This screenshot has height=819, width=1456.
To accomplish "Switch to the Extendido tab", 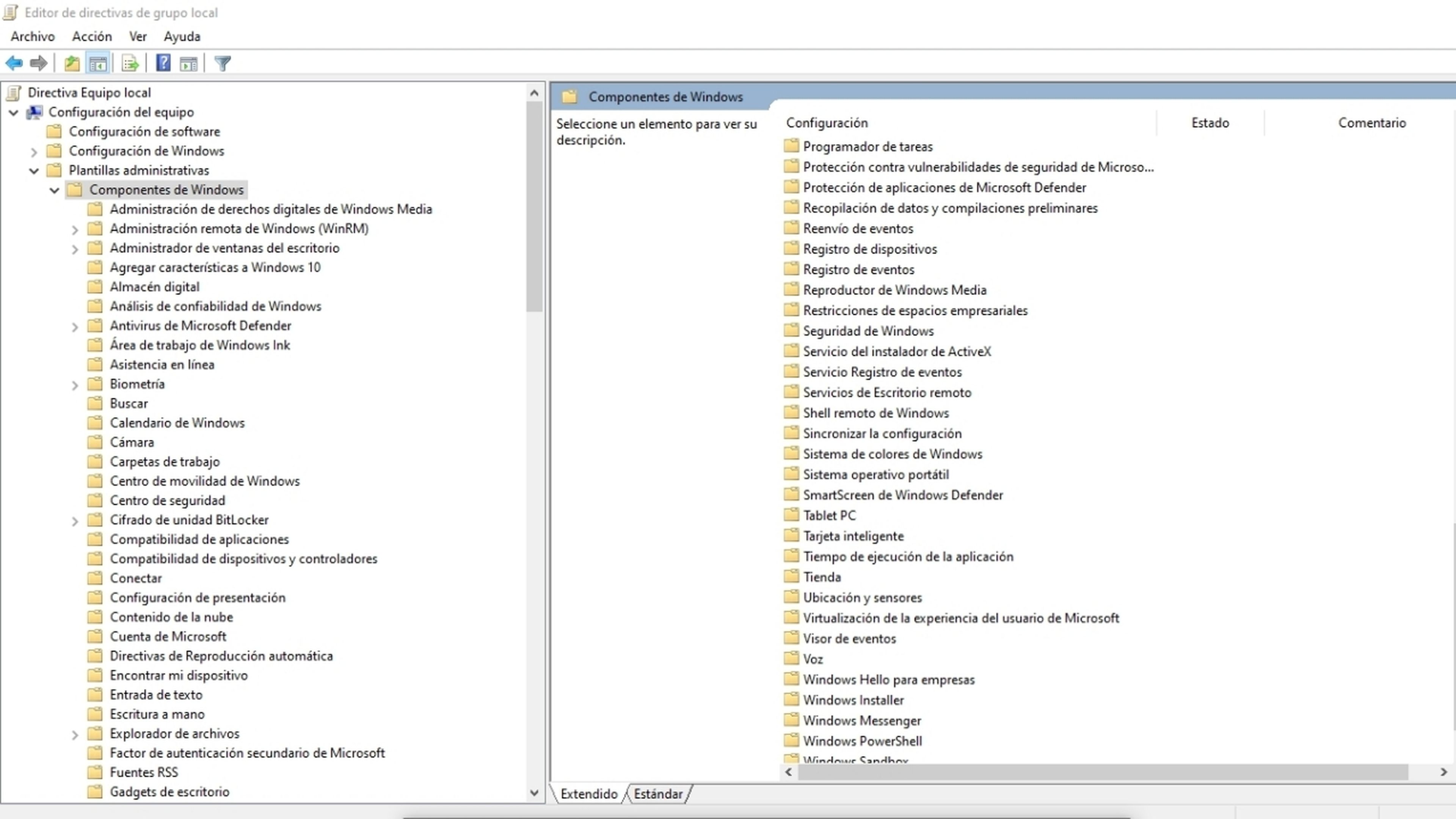I will [x=589, y=794].
